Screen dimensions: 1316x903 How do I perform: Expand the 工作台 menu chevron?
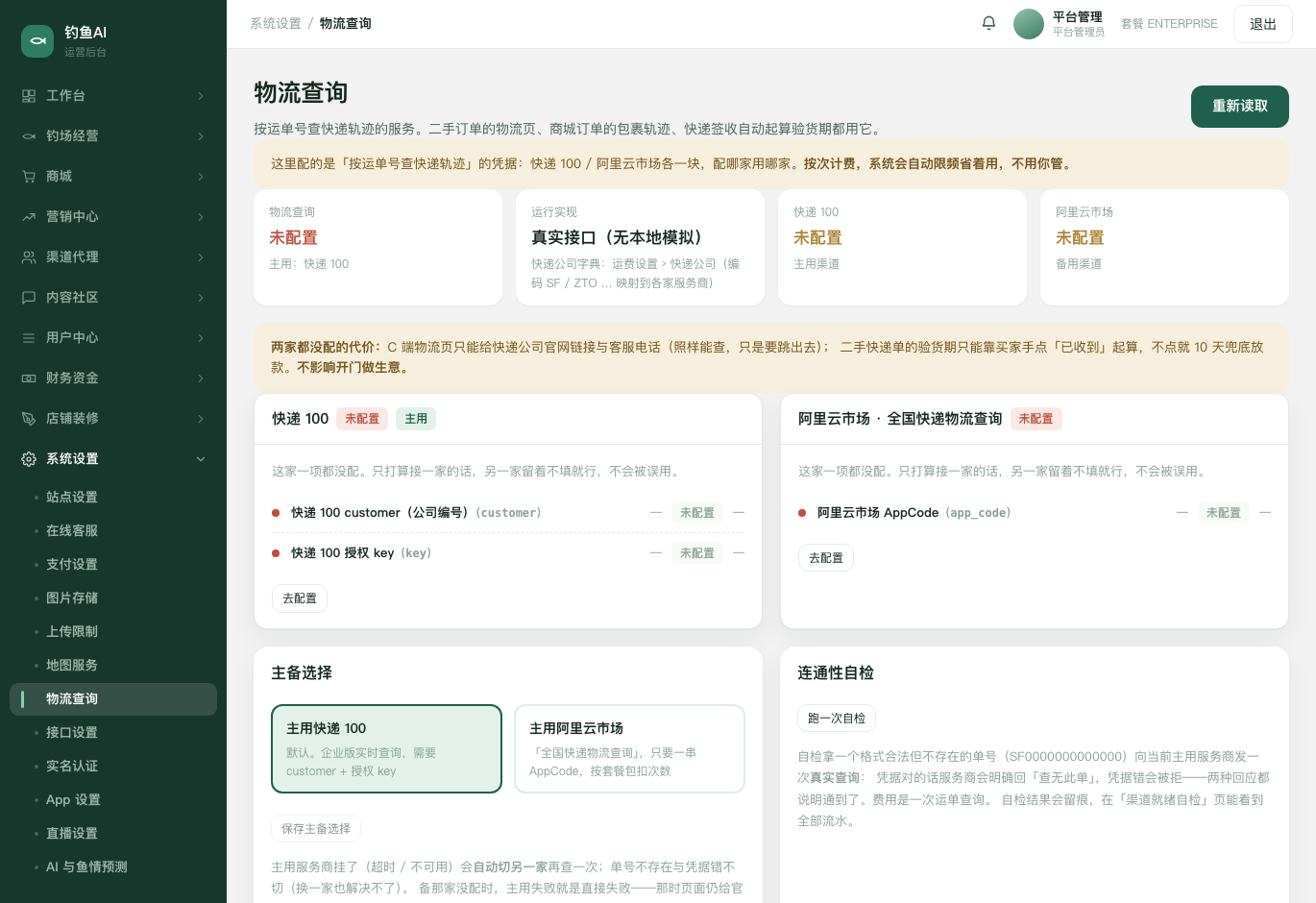tap(201, 96)
